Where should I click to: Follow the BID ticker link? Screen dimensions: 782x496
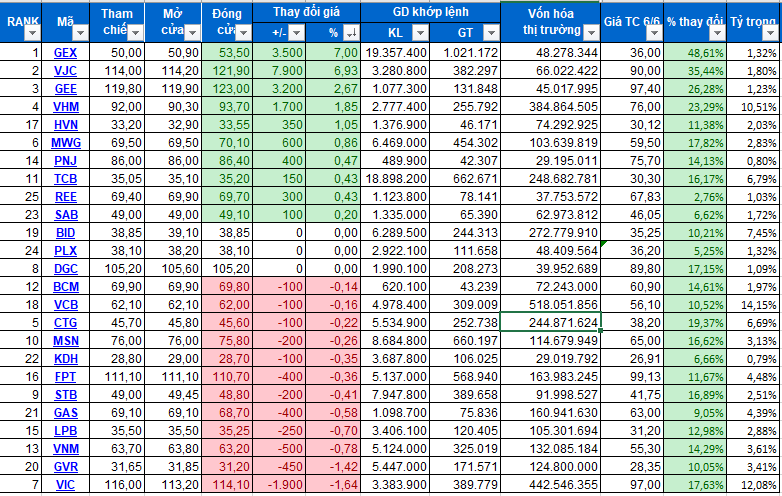[x=65, y=233]
